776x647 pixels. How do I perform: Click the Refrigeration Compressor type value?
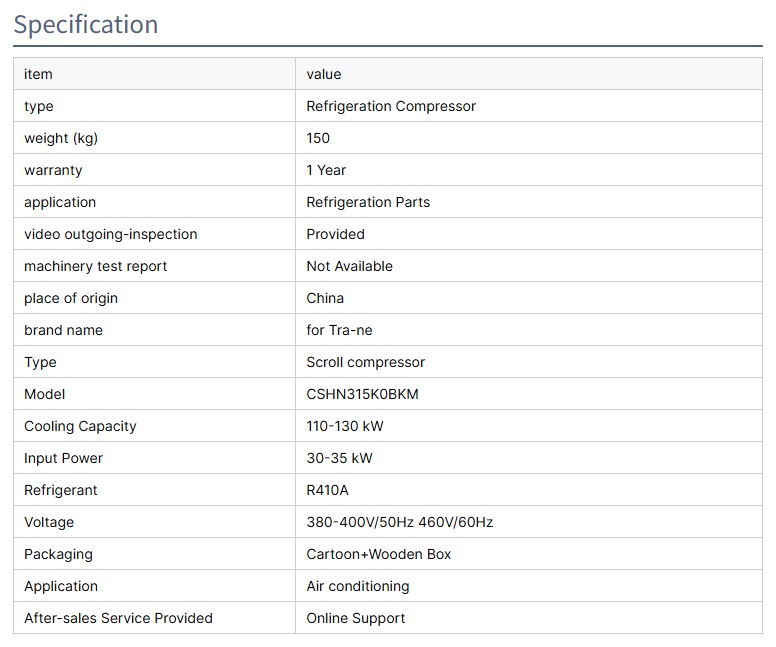[391, 106]
